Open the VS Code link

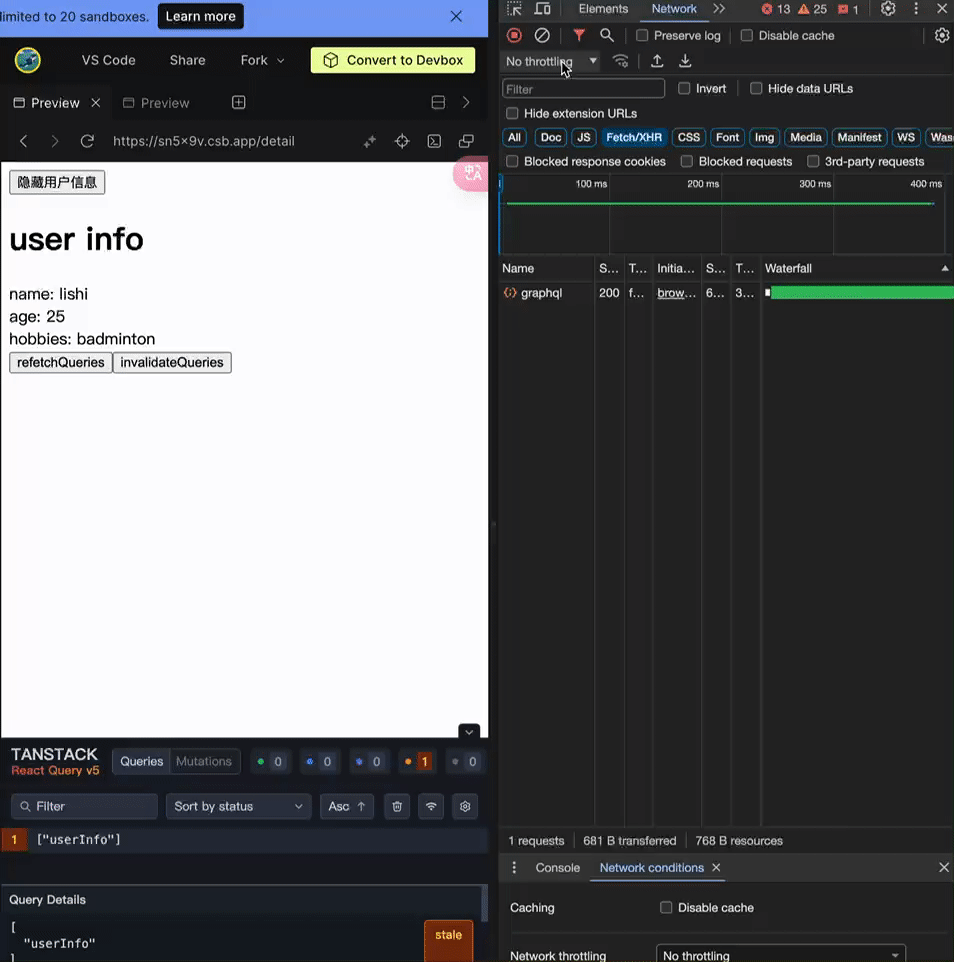click(109, 60)
